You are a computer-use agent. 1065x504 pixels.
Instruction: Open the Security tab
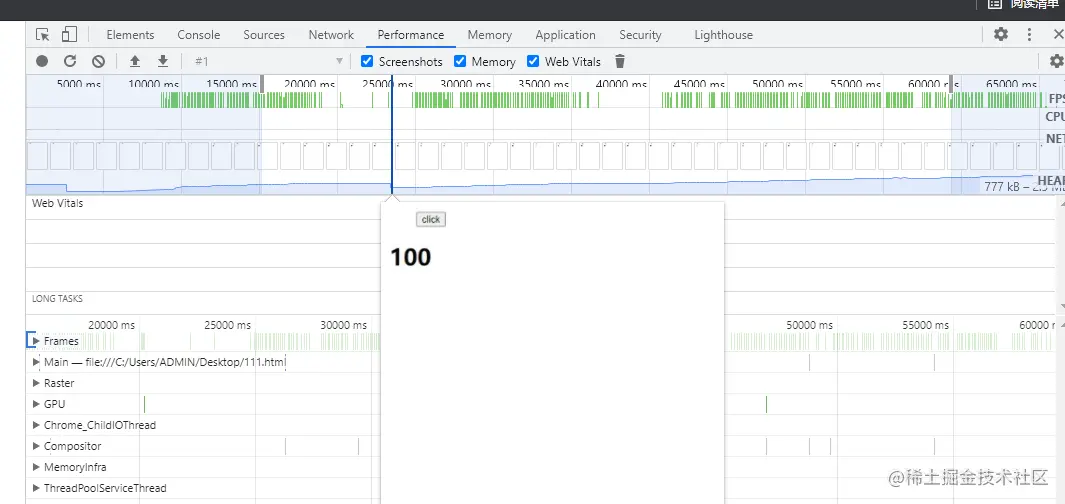point(640,35)
